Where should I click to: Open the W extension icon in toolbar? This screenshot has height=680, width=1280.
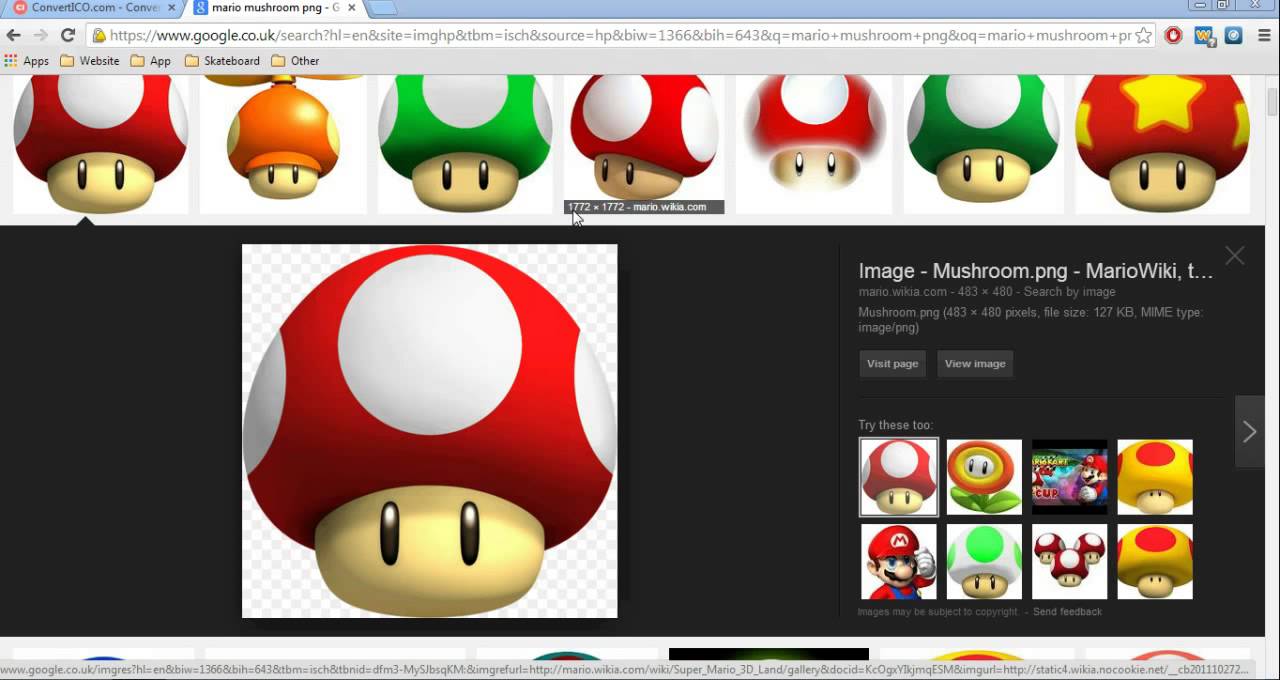click(1203, 35)
